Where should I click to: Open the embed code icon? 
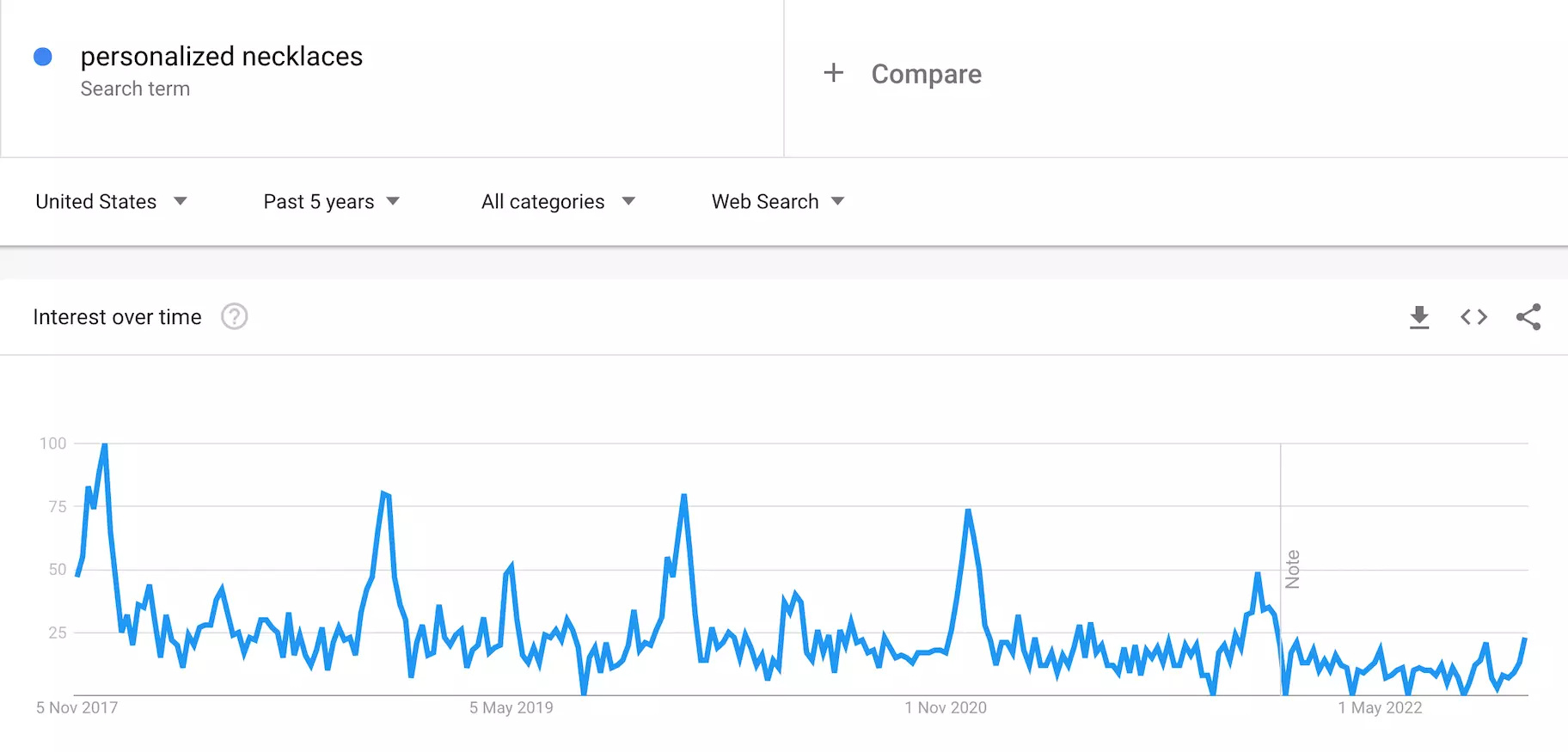(1473, 317)
